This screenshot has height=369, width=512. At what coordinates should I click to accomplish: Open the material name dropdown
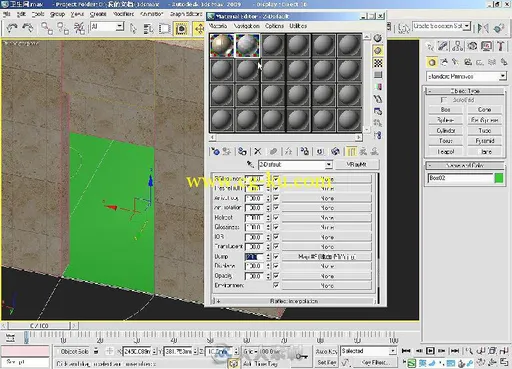point(329,164)
